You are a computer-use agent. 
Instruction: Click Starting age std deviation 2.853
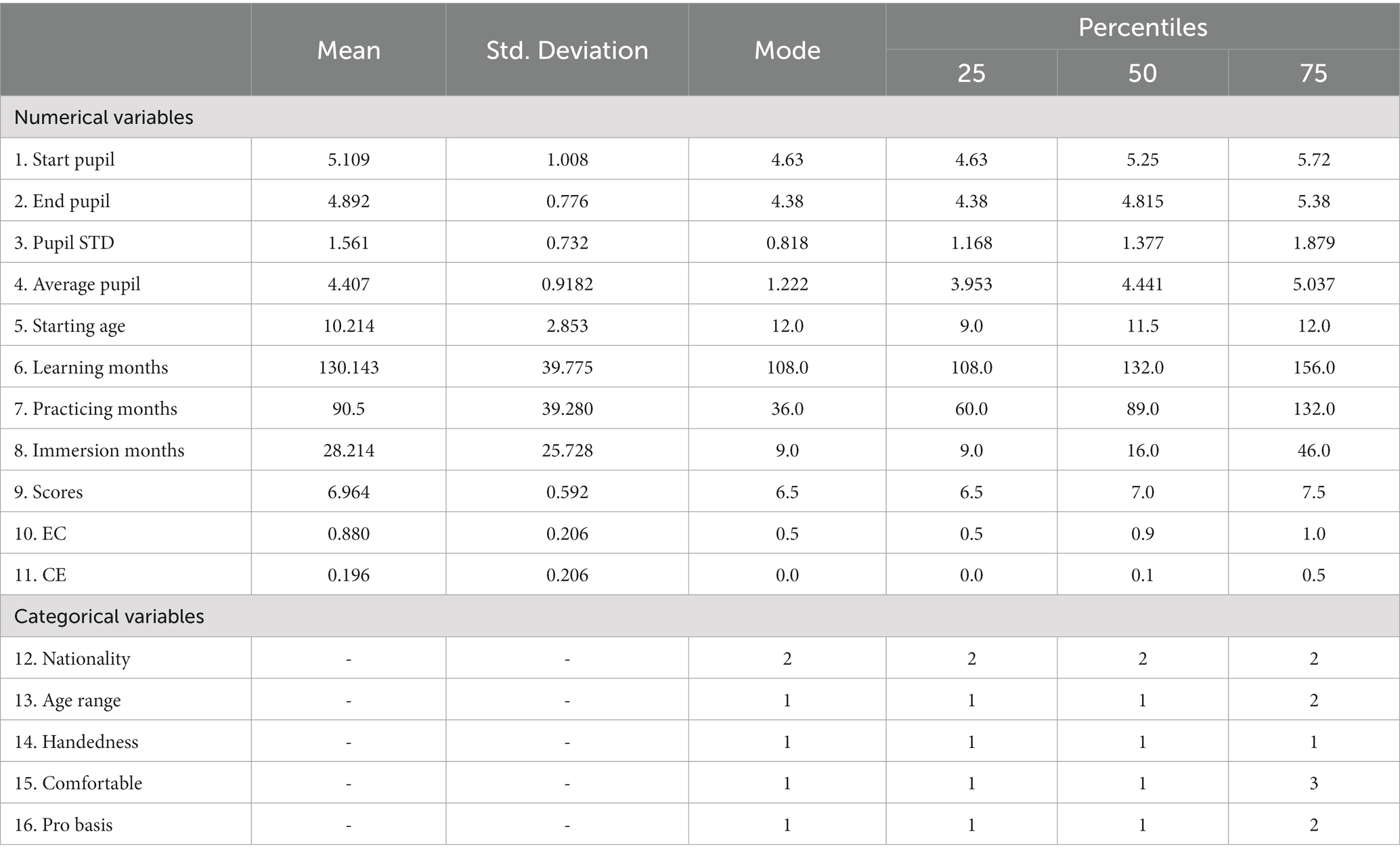coord(567,326)
